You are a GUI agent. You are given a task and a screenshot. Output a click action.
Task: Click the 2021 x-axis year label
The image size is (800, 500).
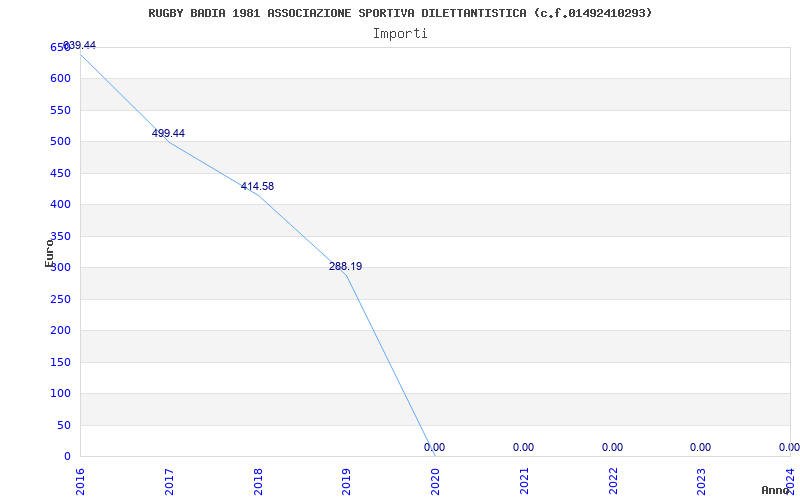click(x=524, y=481)
